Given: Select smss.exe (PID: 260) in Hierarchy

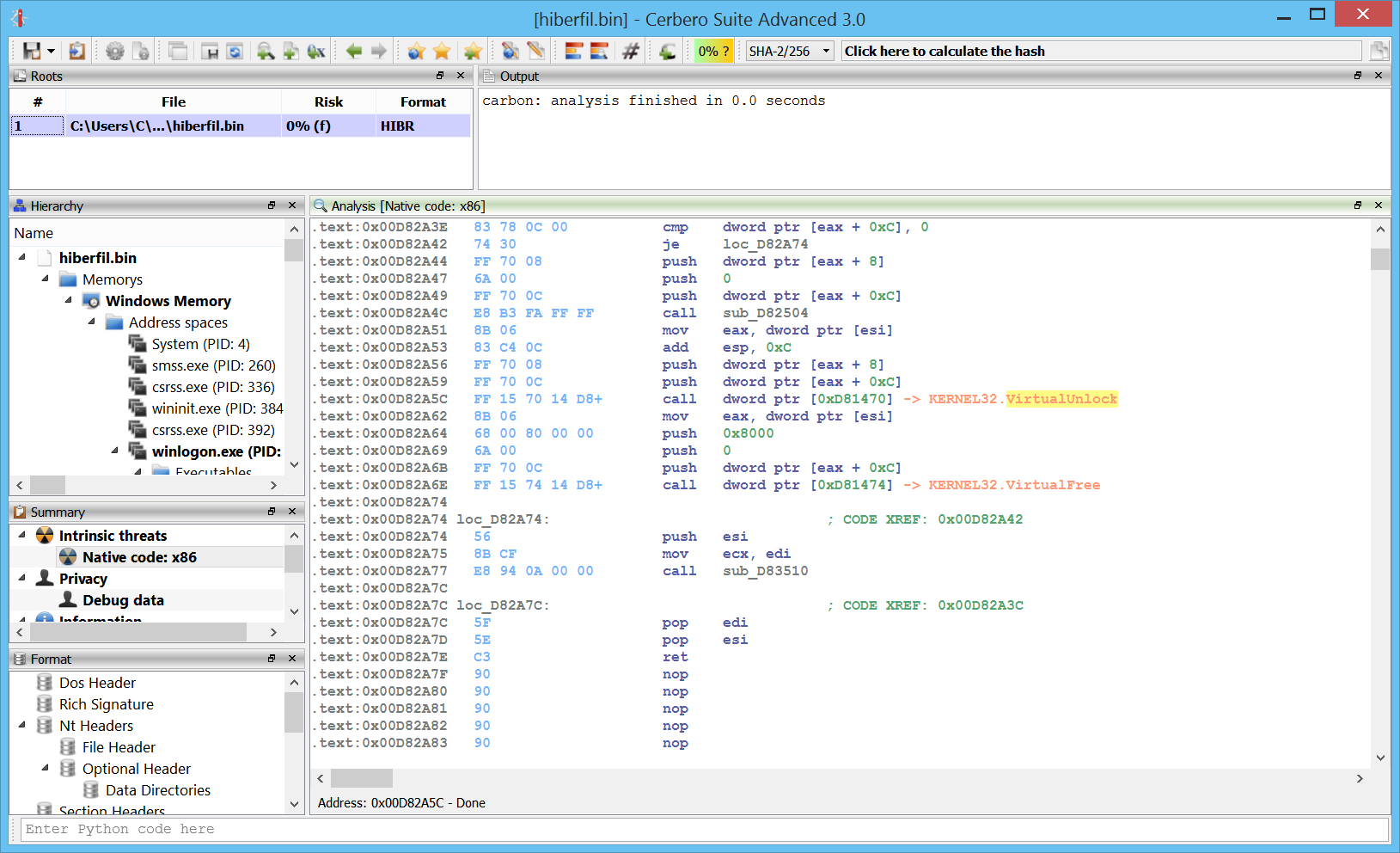Looking at the screenshot, I should [213, 365].
